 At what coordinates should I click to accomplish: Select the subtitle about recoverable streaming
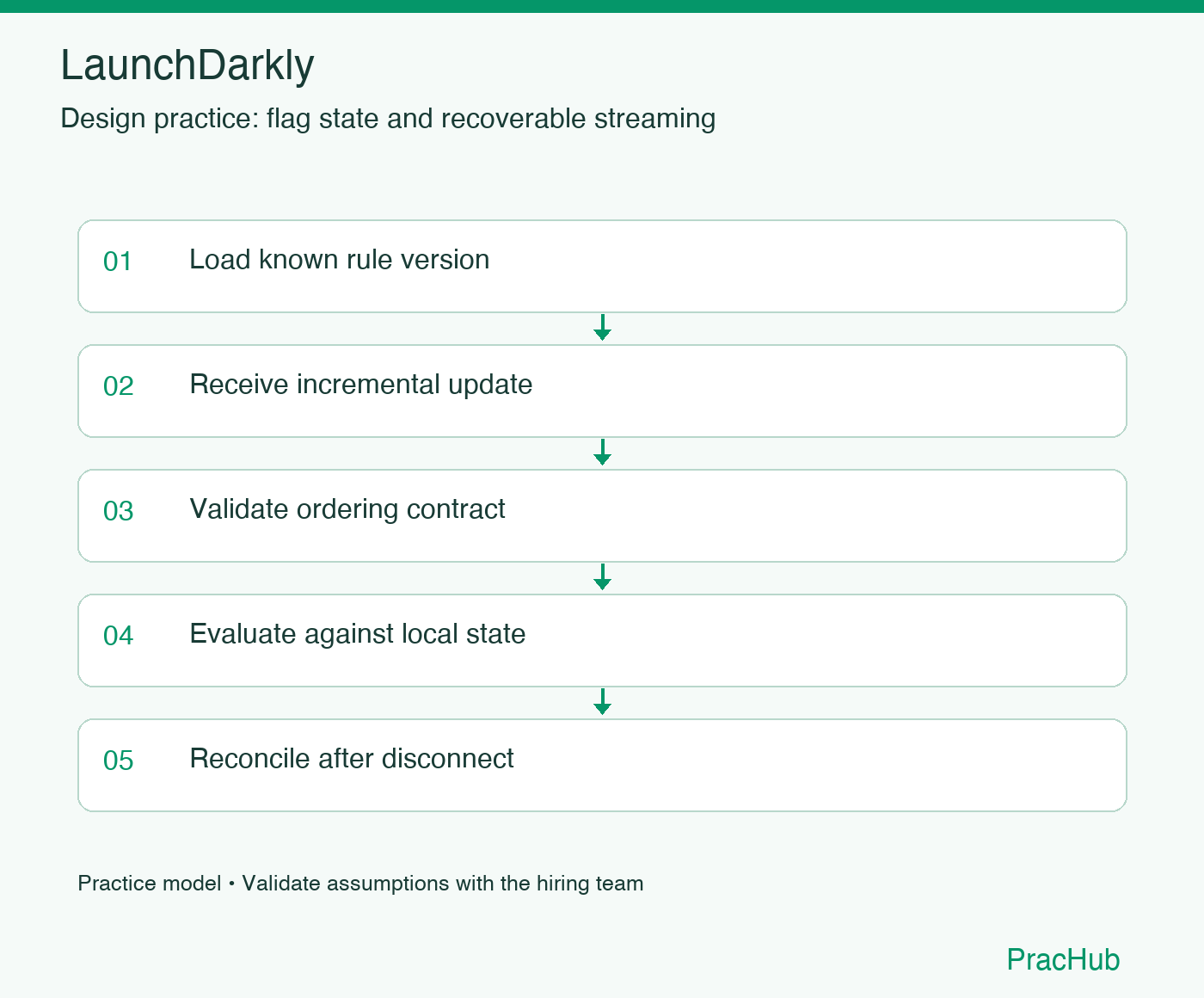coord(388,119)
